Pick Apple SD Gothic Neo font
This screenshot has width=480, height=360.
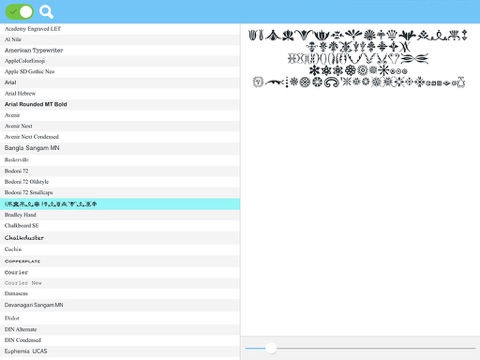(120, 72)
